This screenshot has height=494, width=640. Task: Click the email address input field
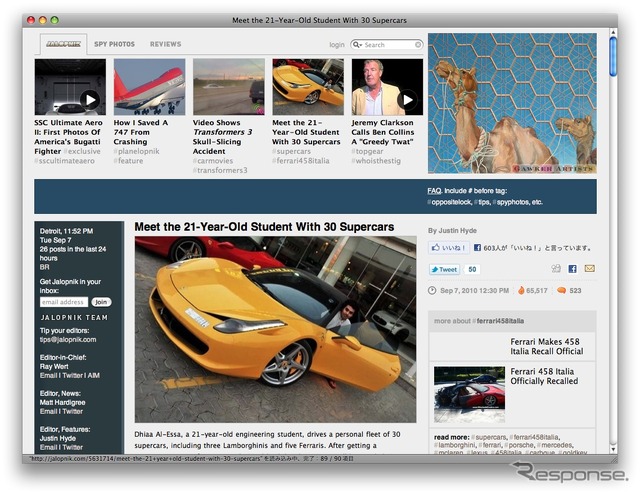point(64,302)
